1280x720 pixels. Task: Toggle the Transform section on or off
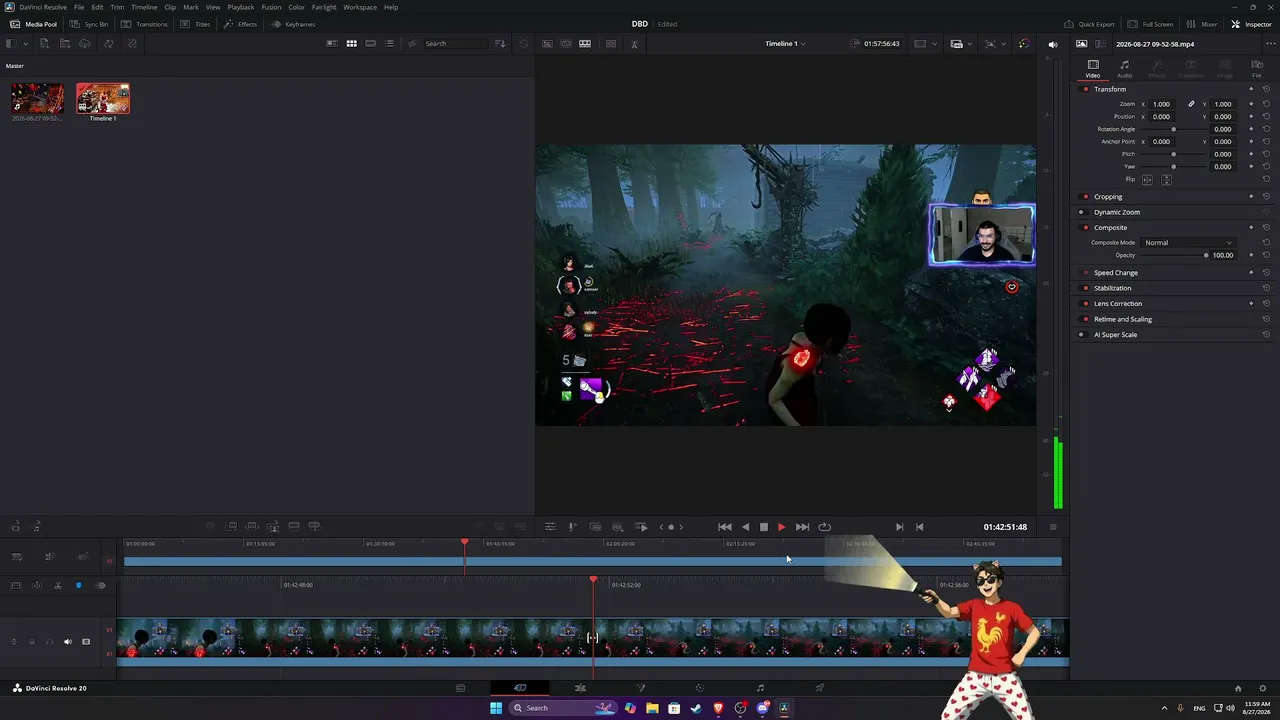pos(1085,89)
